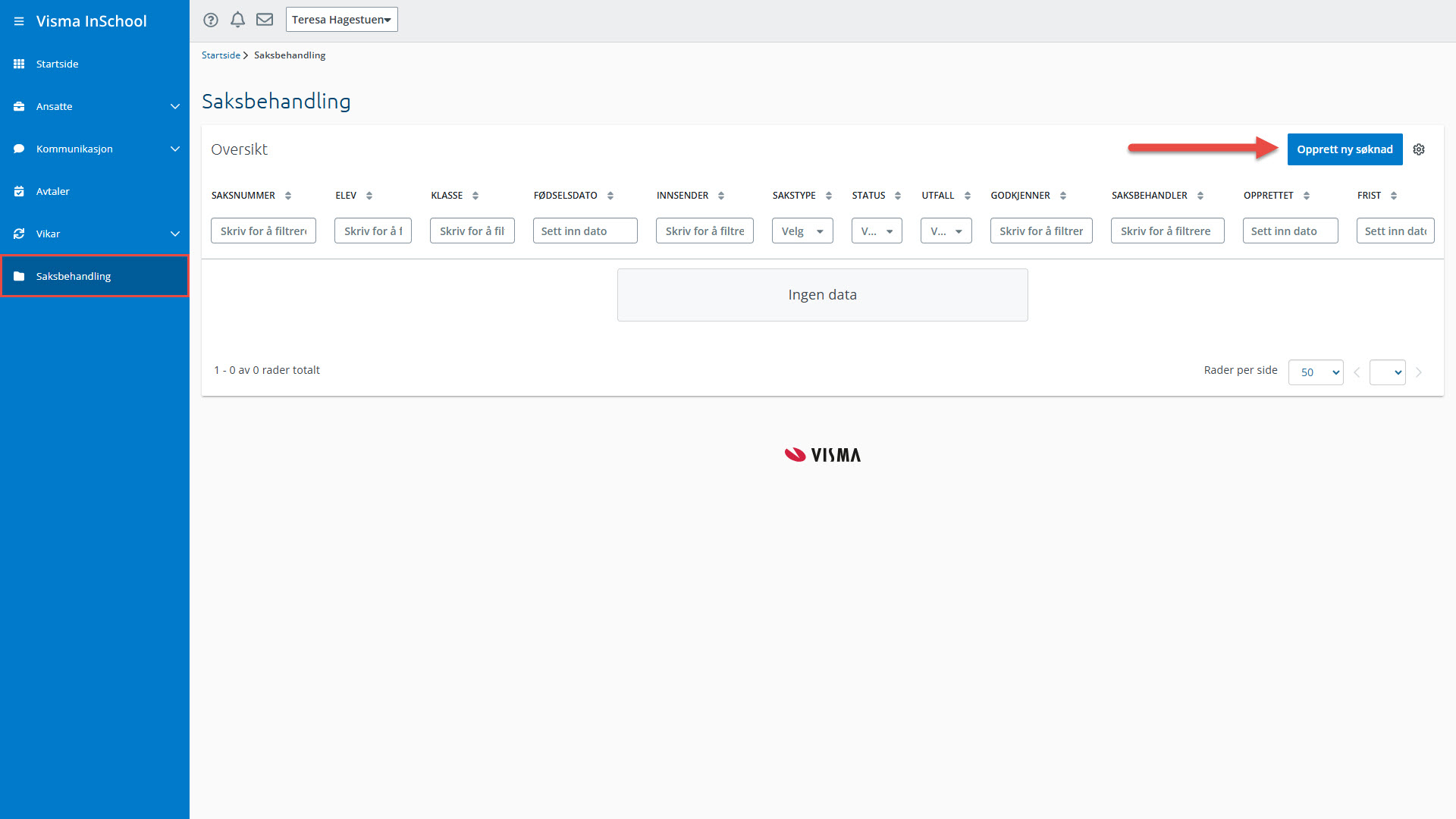Click the hamburger menu icon
This screenshot has width=1456, height=819.
click(19, 21)
